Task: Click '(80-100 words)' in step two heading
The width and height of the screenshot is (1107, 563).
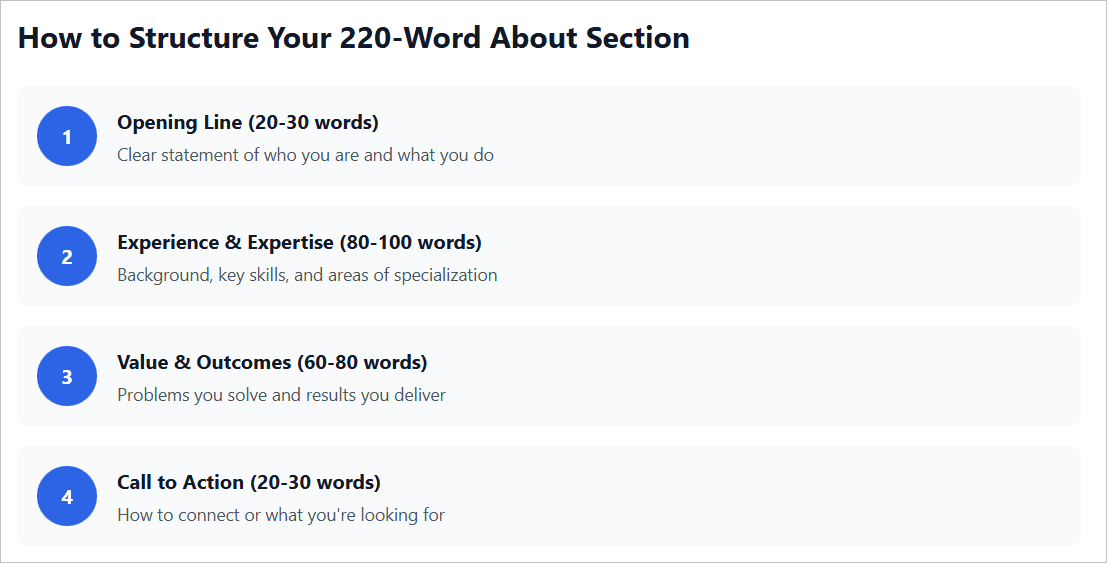Action: [x=410, y=242]
